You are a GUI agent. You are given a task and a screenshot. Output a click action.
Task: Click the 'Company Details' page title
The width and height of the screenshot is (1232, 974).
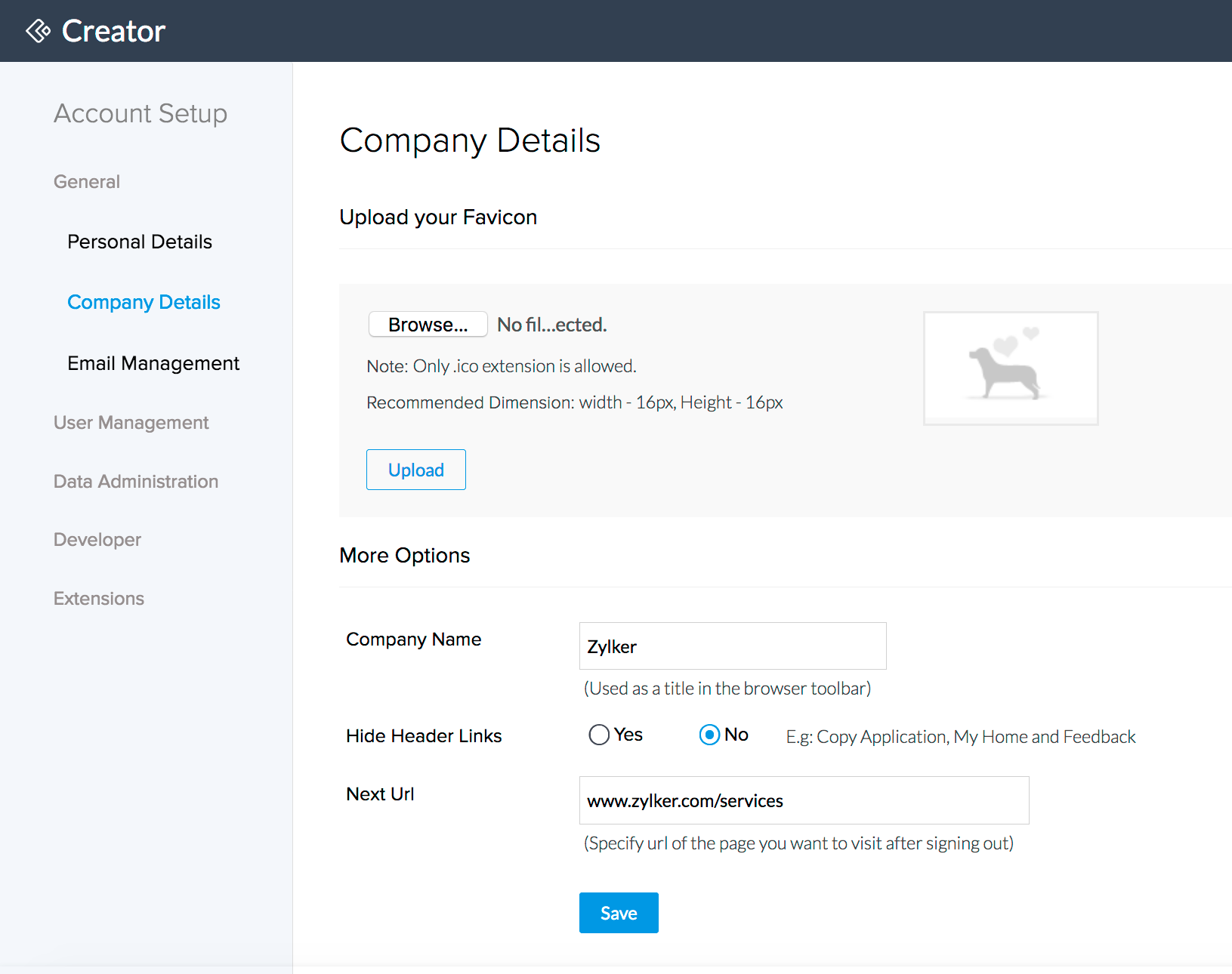(x=470, y=141)
